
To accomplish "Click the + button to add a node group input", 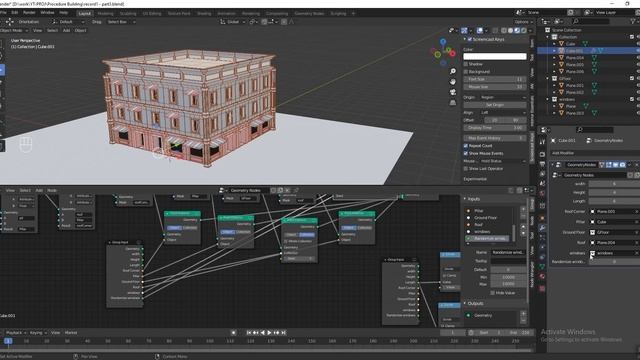I will [x=523, y=209].
